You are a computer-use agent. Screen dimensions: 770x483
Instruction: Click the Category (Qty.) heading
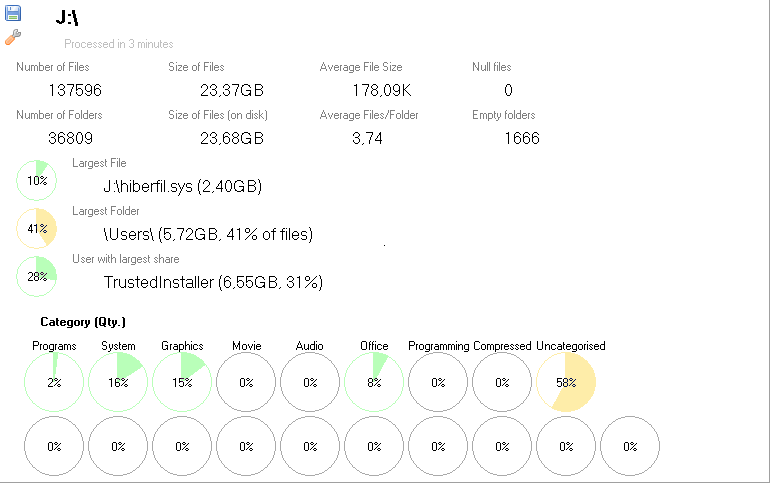(x=83, y=322)
